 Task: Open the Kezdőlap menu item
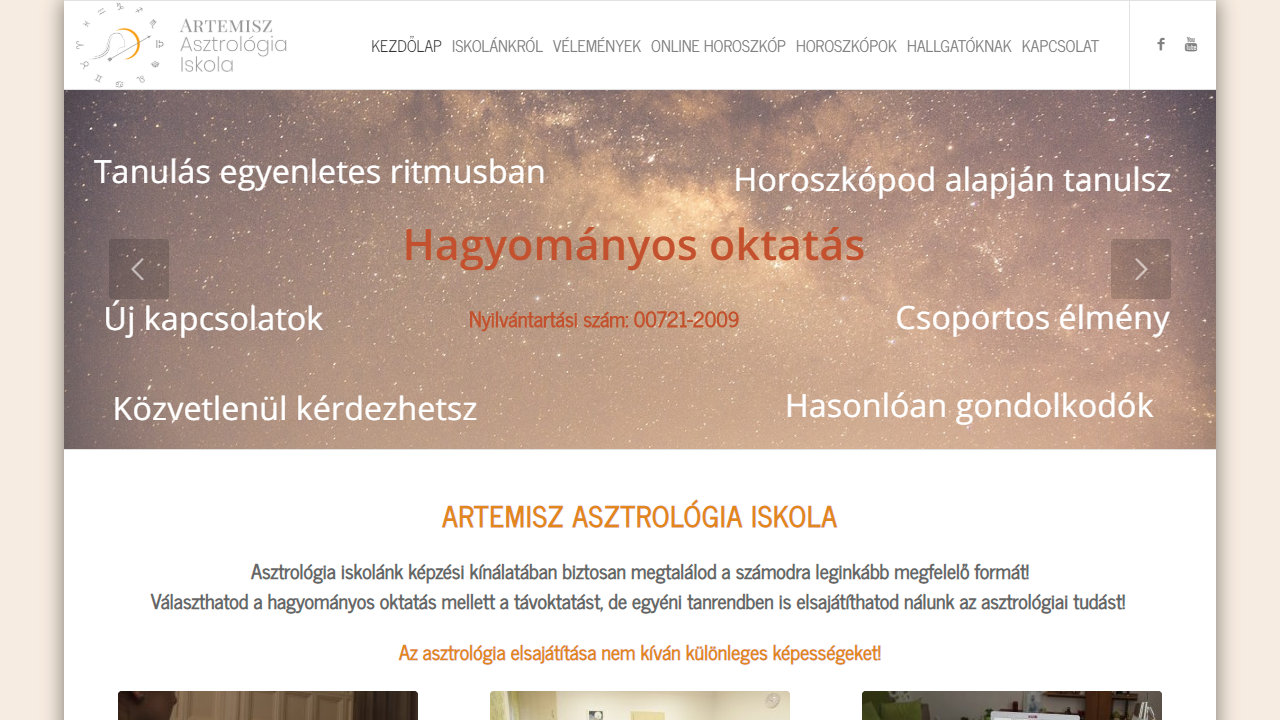[x=406, y=46]
